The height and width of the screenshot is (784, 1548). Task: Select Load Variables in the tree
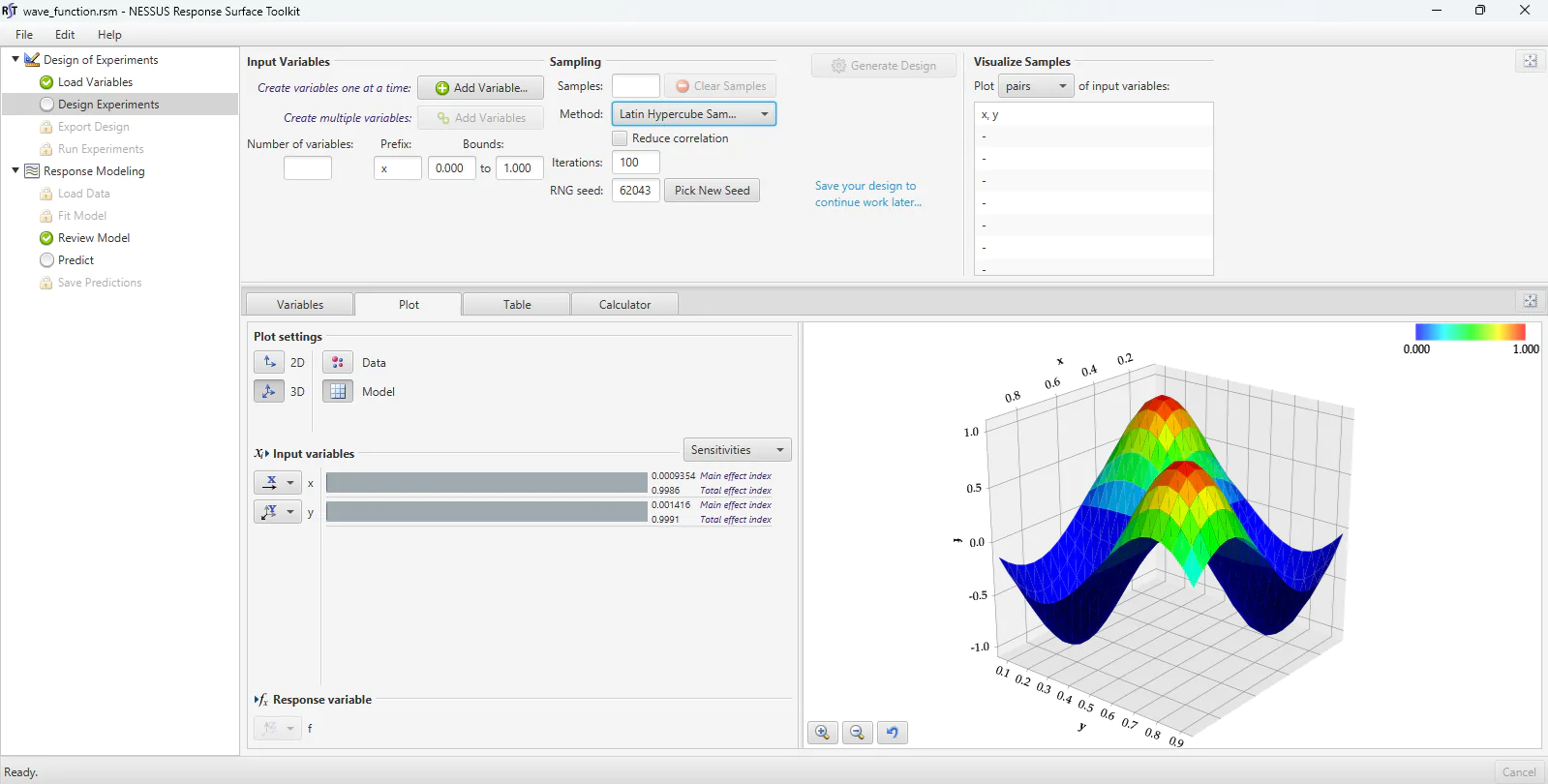(x=95, y=82)
